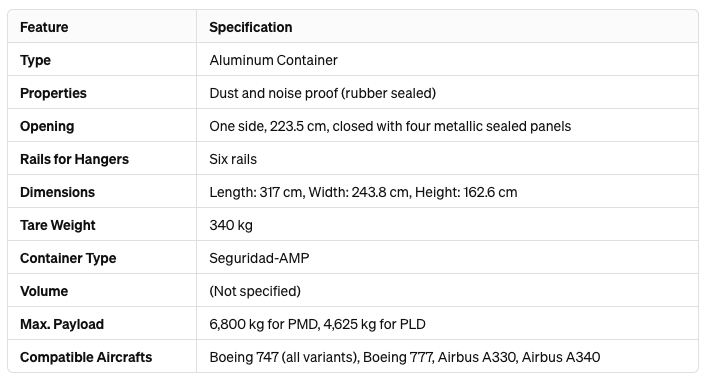Select the Type row label
This screenshot has width=706, height=379.
pyautogui.click(x=35, y=60)
